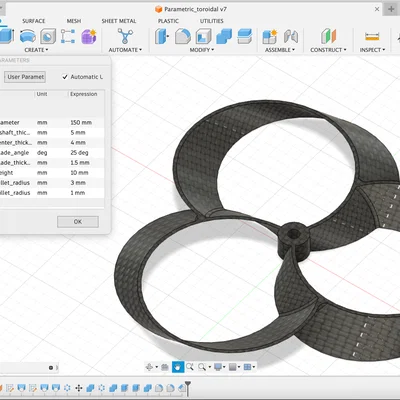
Task: Select the Combine tool icon
Action: 224,36
